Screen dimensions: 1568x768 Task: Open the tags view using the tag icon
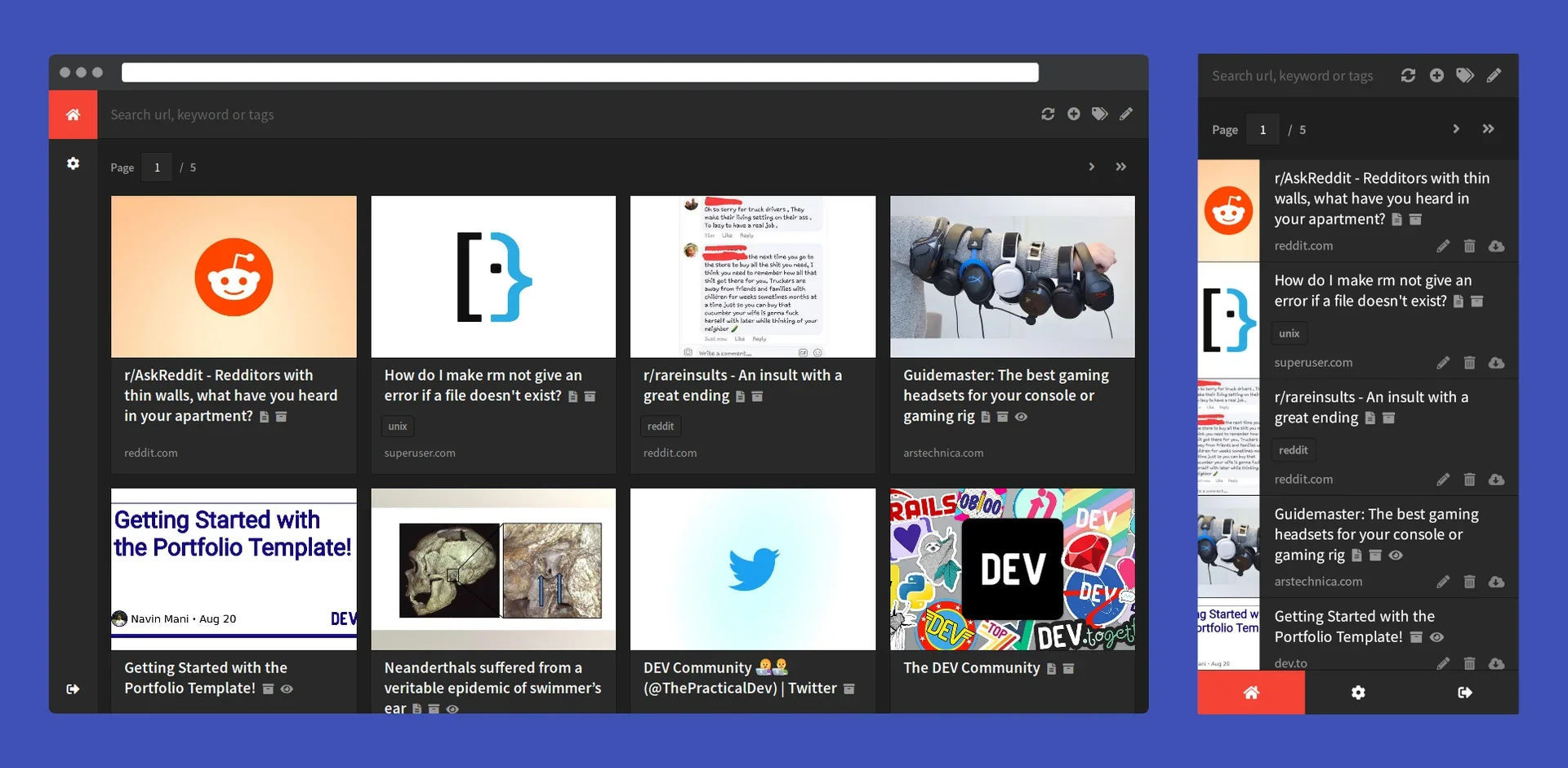(x=1099, y=114)
